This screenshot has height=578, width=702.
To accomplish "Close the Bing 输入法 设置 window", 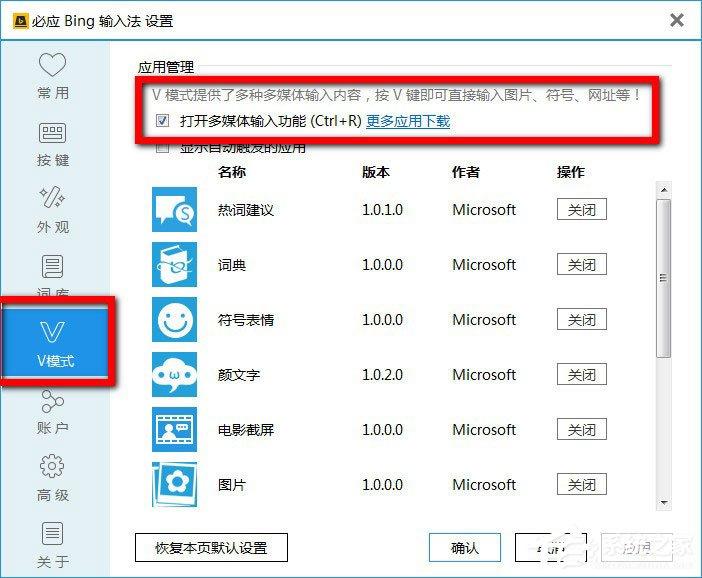I will (x=677, y=20).
